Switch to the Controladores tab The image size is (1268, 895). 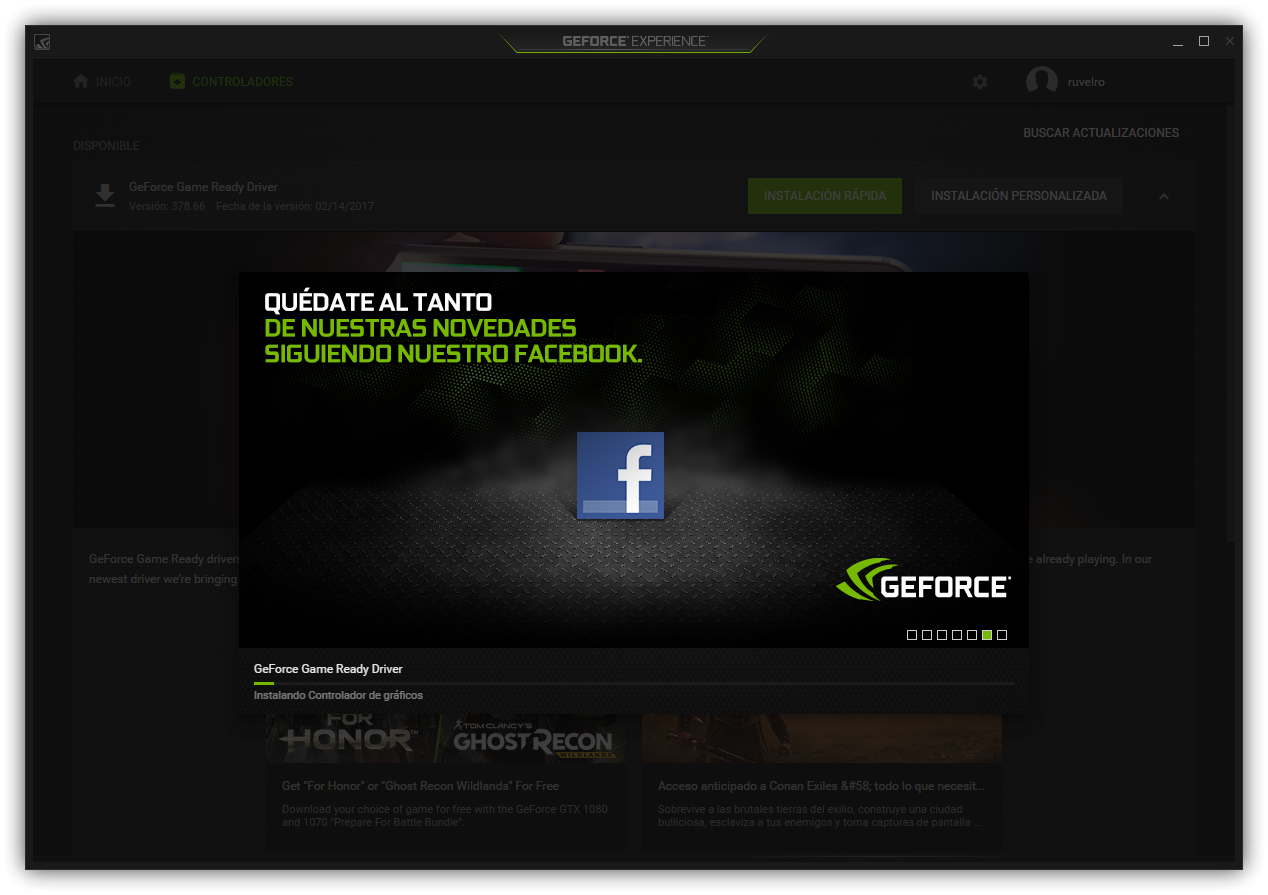coord(231,82)
